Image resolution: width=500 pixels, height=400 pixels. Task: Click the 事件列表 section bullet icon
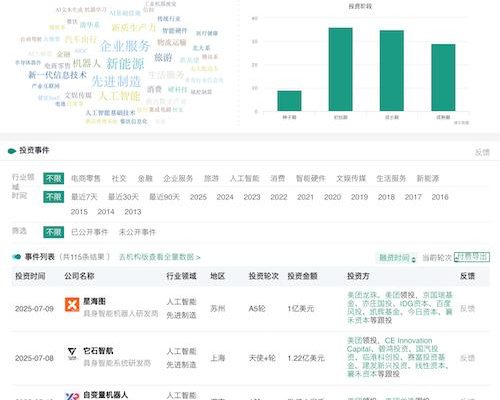(x=17, y=257)
